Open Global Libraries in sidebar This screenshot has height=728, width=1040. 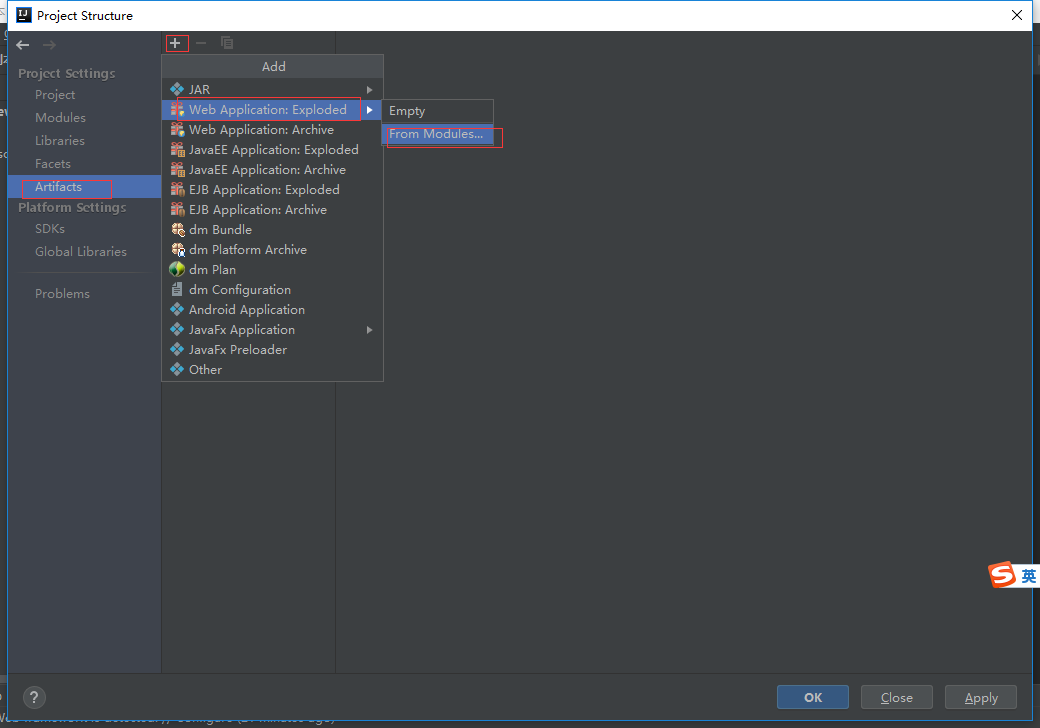(x=81, y=251)
